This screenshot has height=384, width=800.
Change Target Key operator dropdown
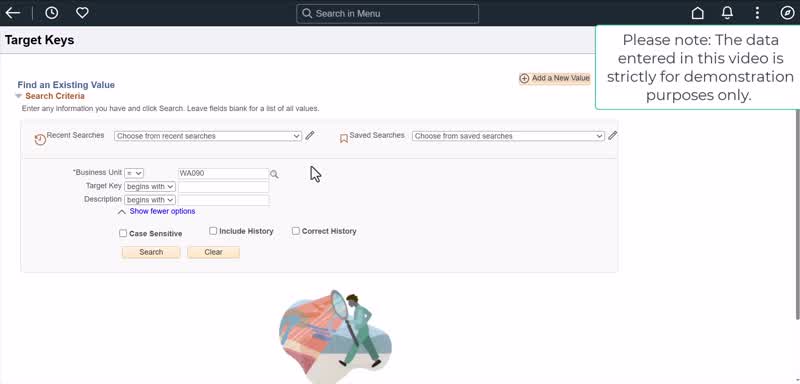click(x=150, y=187)
